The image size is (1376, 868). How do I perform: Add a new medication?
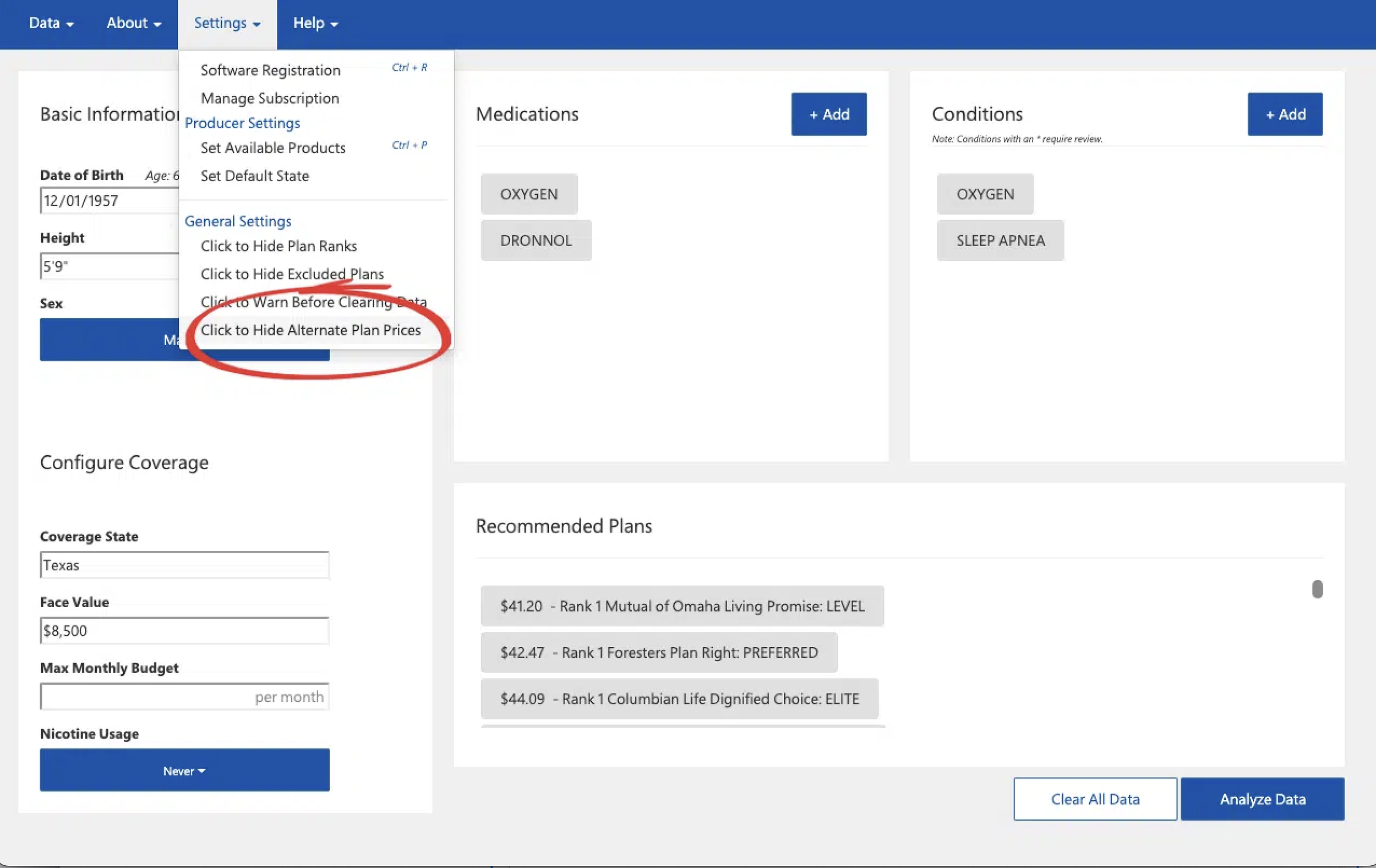[828, 114]
